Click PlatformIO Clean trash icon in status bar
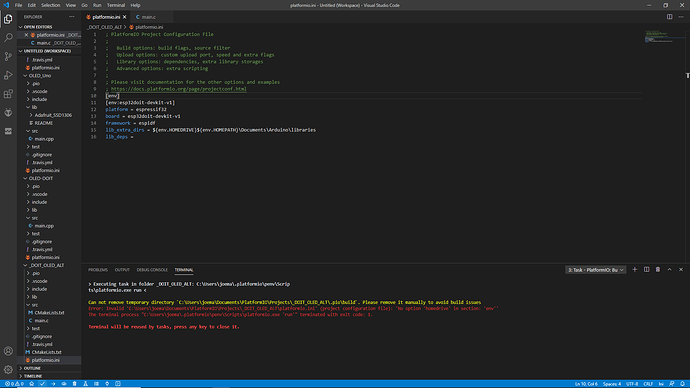Image resolution: width=690 pixels, height=388 pixels. click(74, 384)
